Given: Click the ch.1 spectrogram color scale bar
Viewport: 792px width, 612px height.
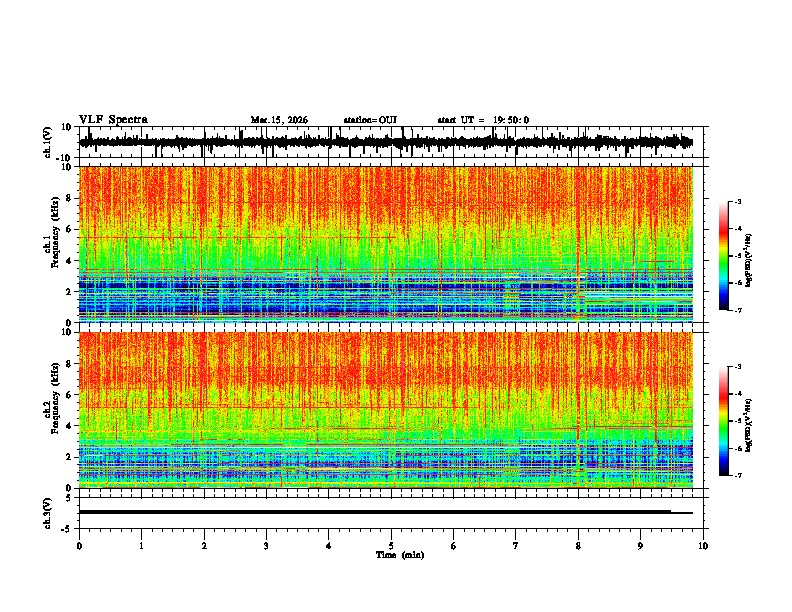Looking at the screenshot, I should pyautogui.click(x=724, y=256).
